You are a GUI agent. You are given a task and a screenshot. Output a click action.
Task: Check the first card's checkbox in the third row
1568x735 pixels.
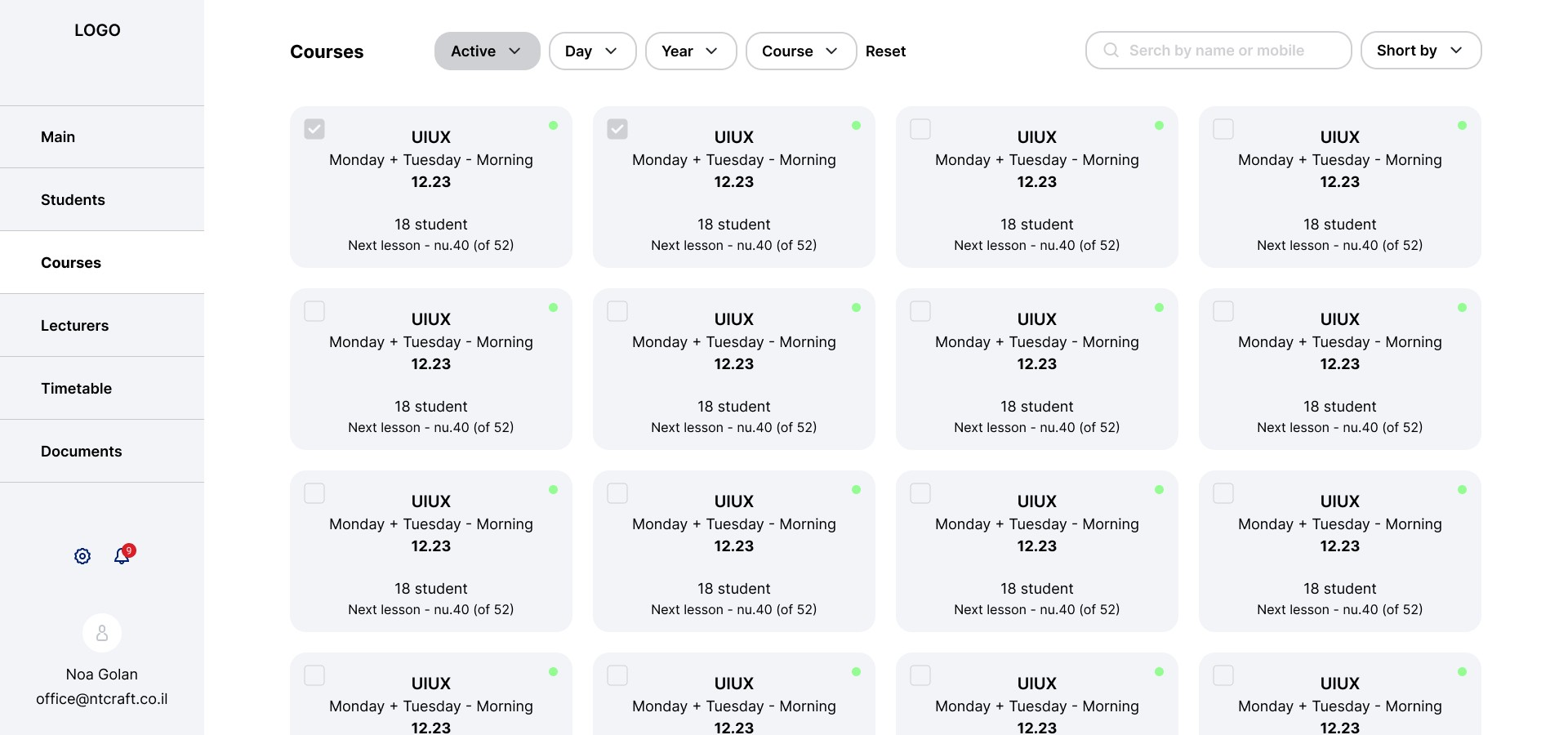pyautogui.click(x=314, y=493)
